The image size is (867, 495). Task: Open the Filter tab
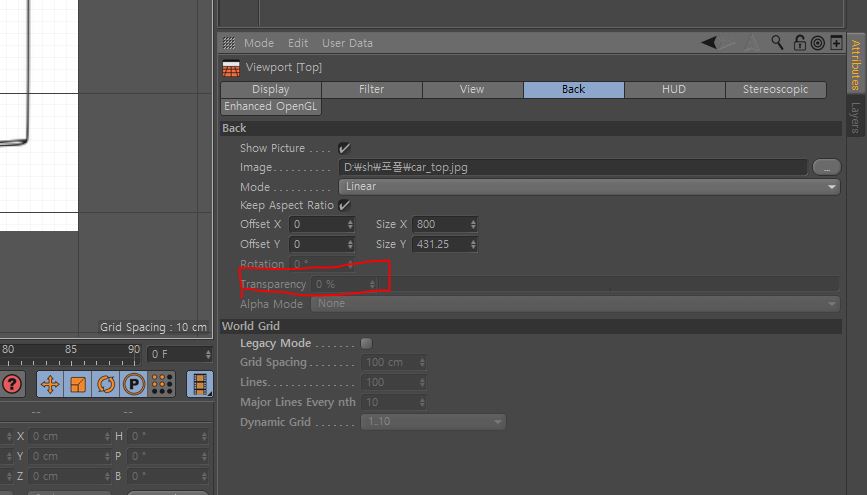[x=371, y=89]
